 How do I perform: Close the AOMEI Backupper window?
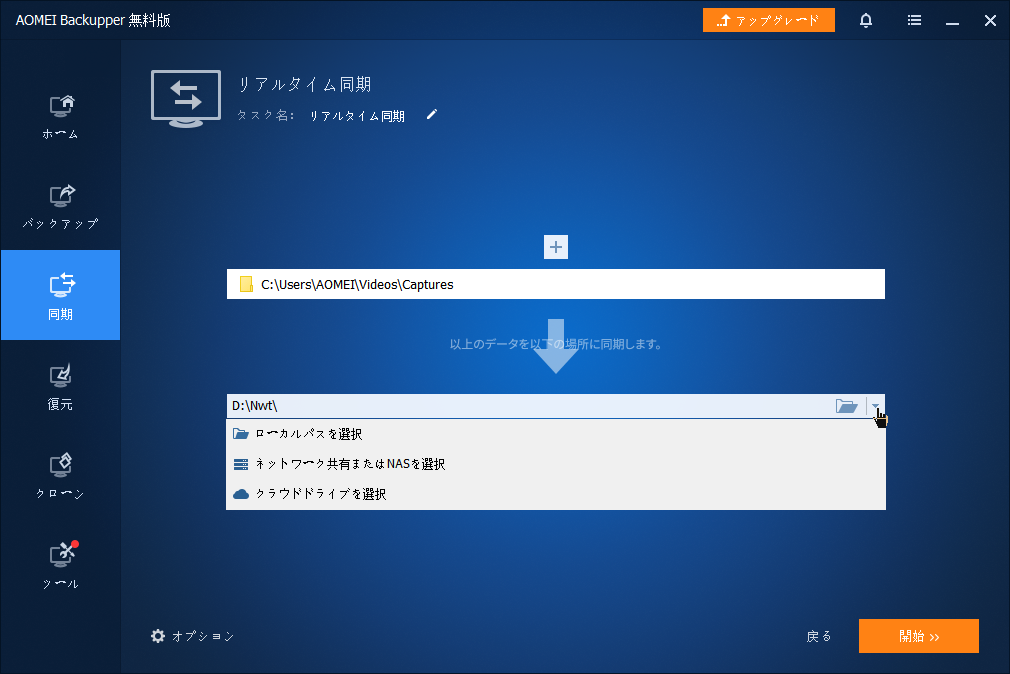click(990, 21)
